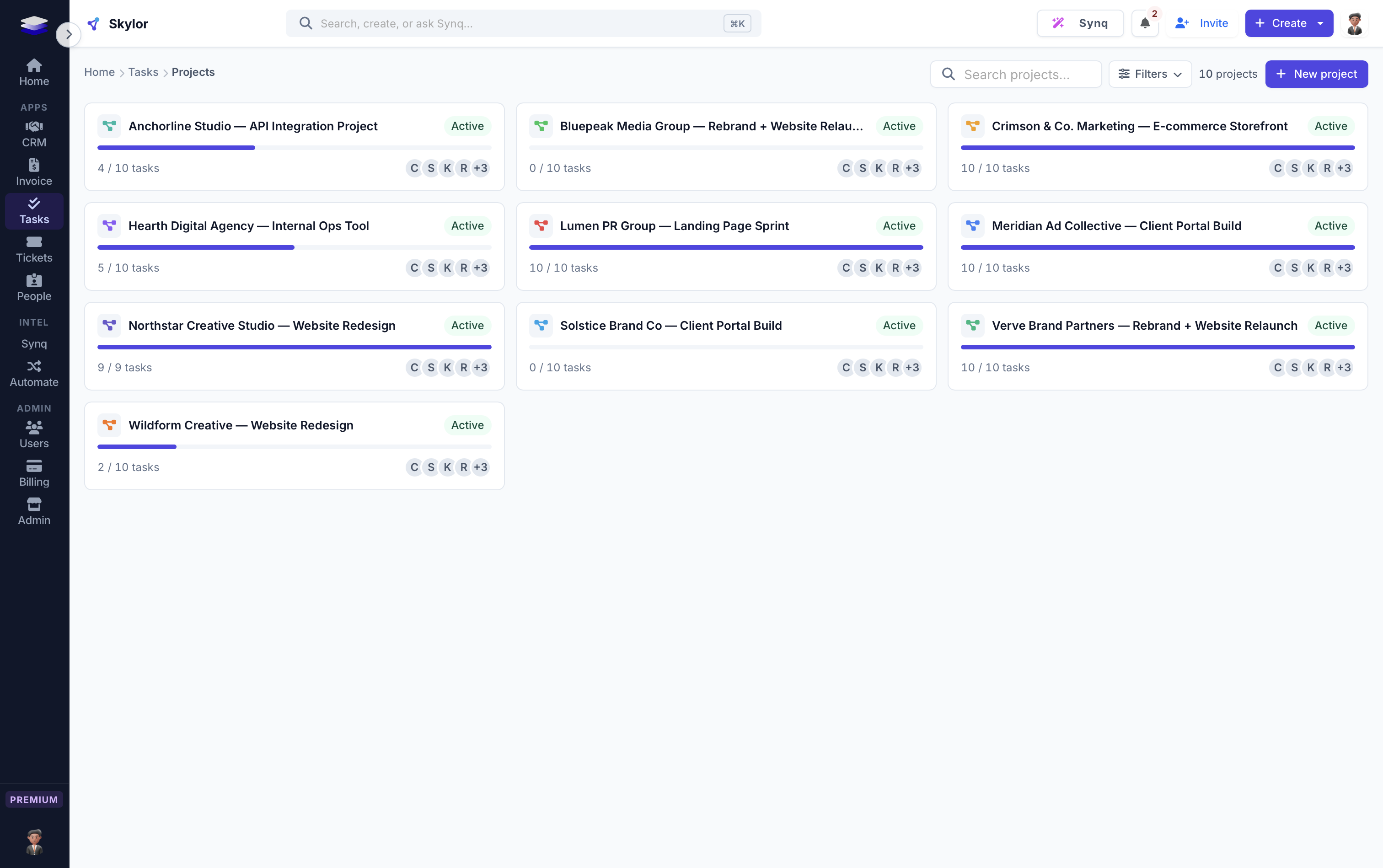
Task: Open the Filters dropdown
Action: pyautogui.click(x=1150, y=74)
